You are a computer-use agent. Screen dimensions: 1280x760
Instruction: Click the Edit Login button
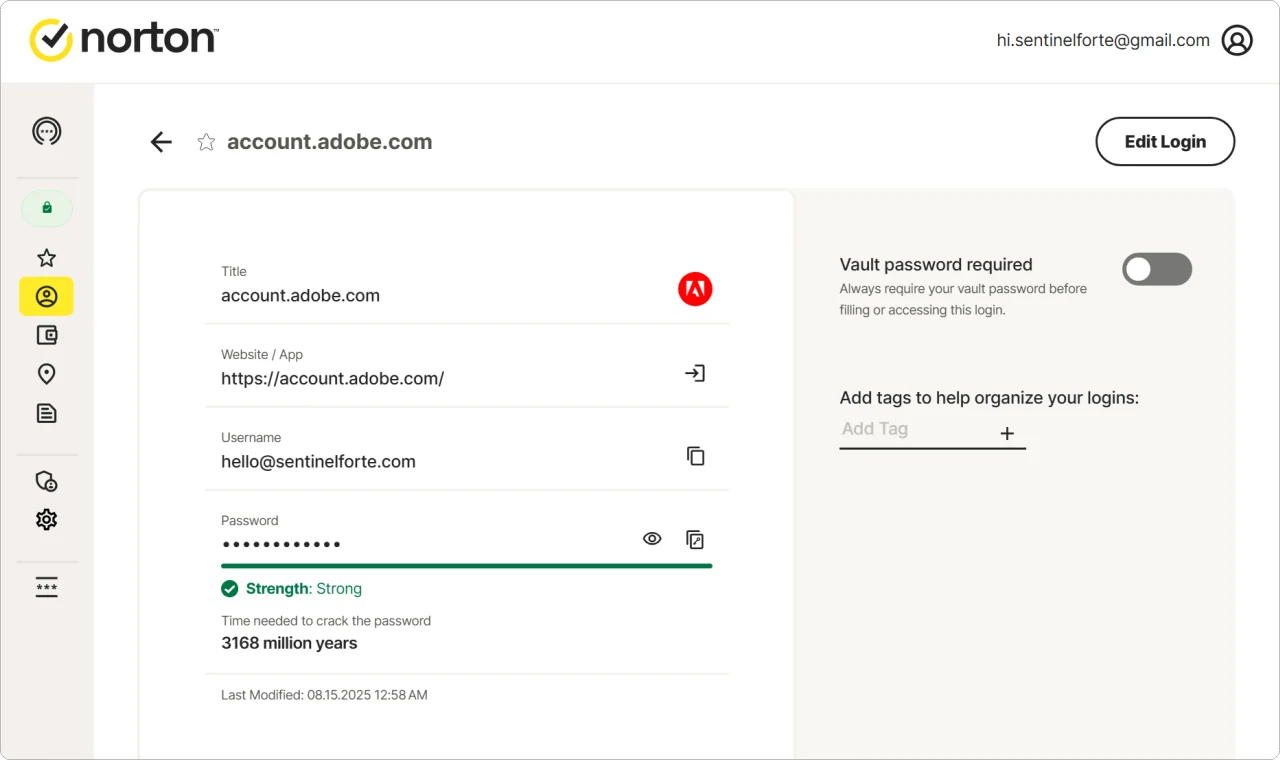tap(1165, 142)
